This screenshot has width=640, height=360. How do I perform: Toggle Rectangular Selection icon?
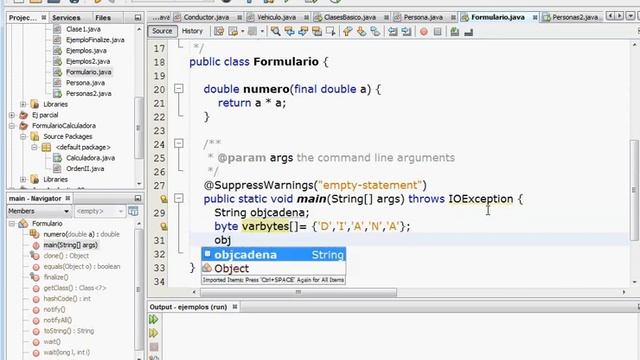[331, 31]
